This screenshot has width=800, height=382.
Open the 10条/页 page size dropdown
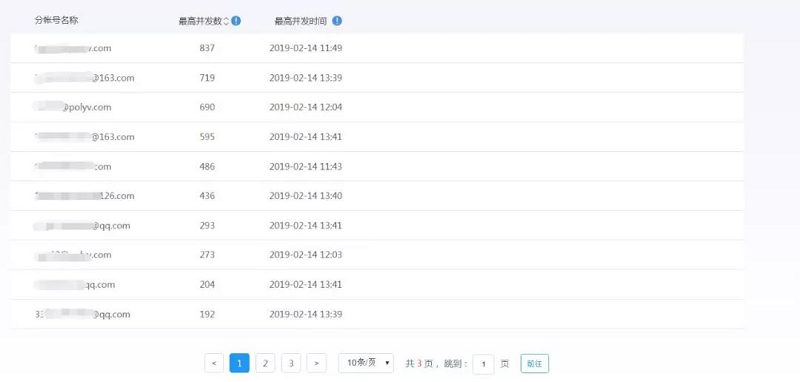point(366,363)
